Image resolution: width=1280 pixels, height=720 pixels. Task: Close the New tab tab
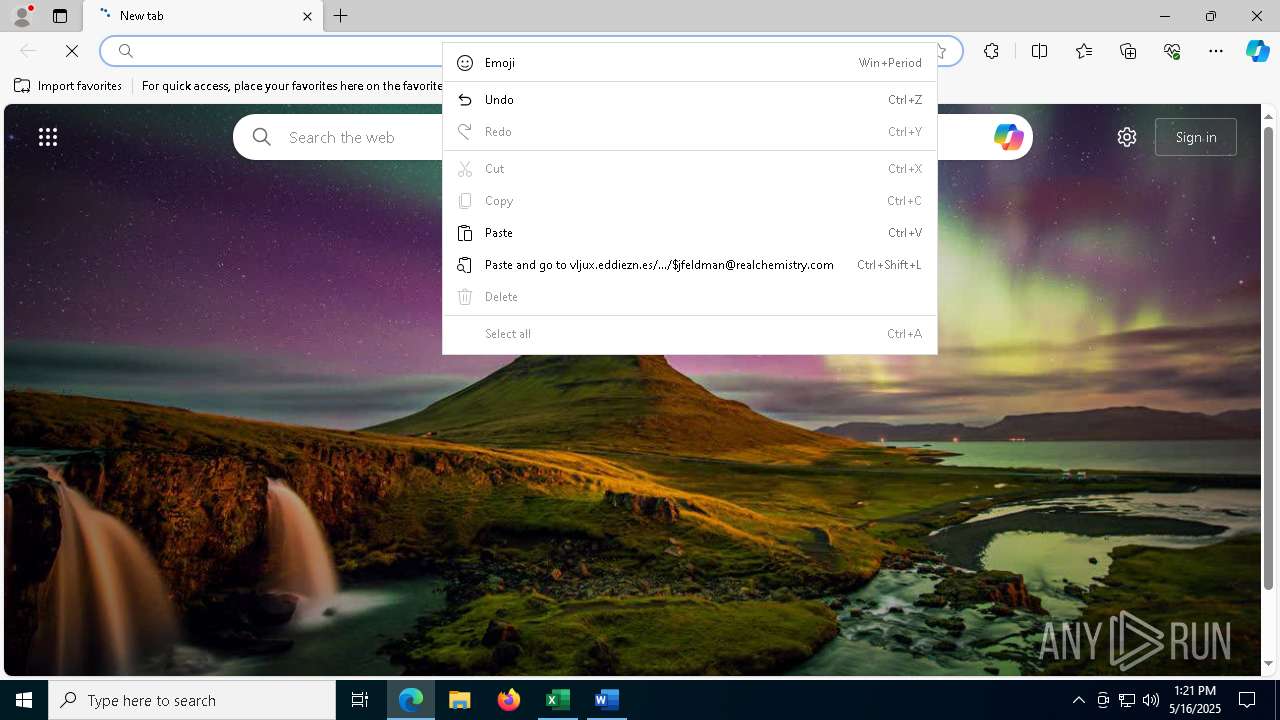click(307, 16)
